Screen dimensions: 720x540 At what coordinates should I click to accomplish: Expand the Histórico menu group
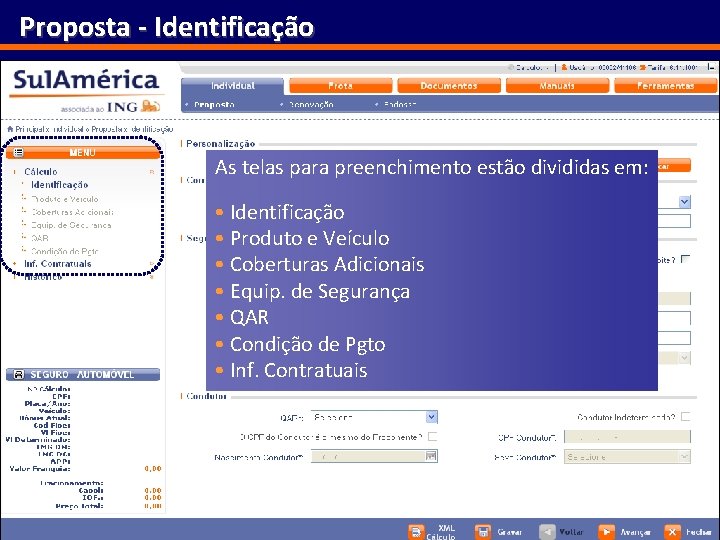[43, 277]
